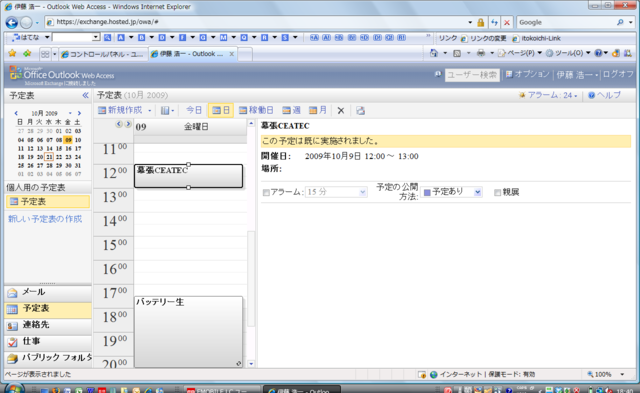Go to next month in mini calendar
The height and width of the screenshot is (393, 640).
tap(79, 113)
